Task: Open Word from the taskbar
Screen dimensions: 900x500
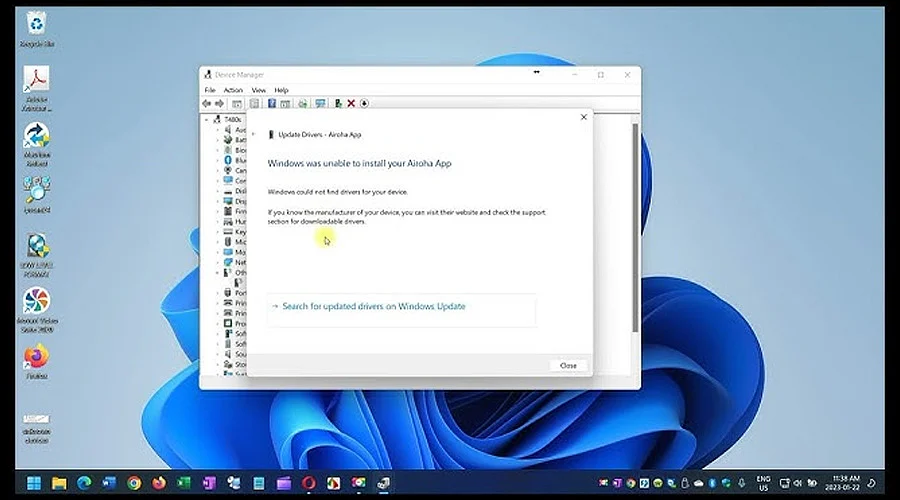Action: [109, 483]
